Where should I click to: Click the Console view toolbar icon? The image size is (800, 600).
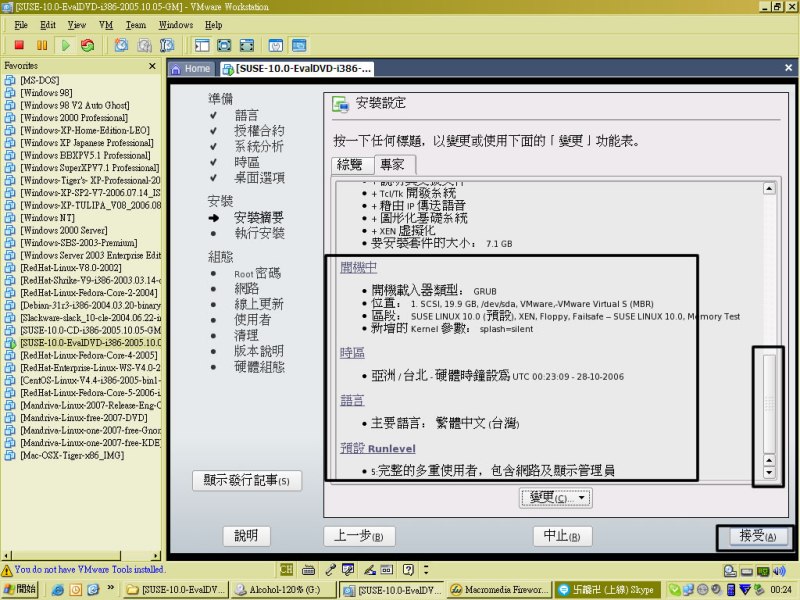pos(299,45)
